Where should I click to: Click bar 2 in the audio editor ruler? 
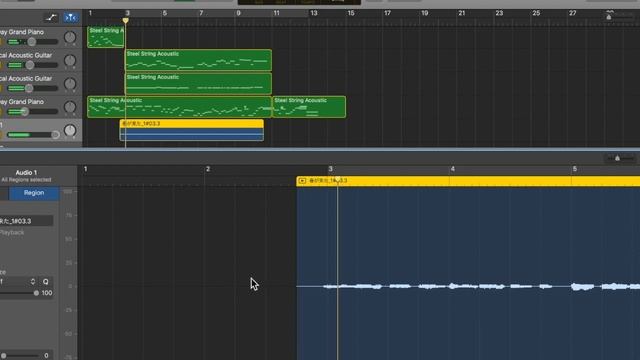pyautogui.click(x=208, y=169)
